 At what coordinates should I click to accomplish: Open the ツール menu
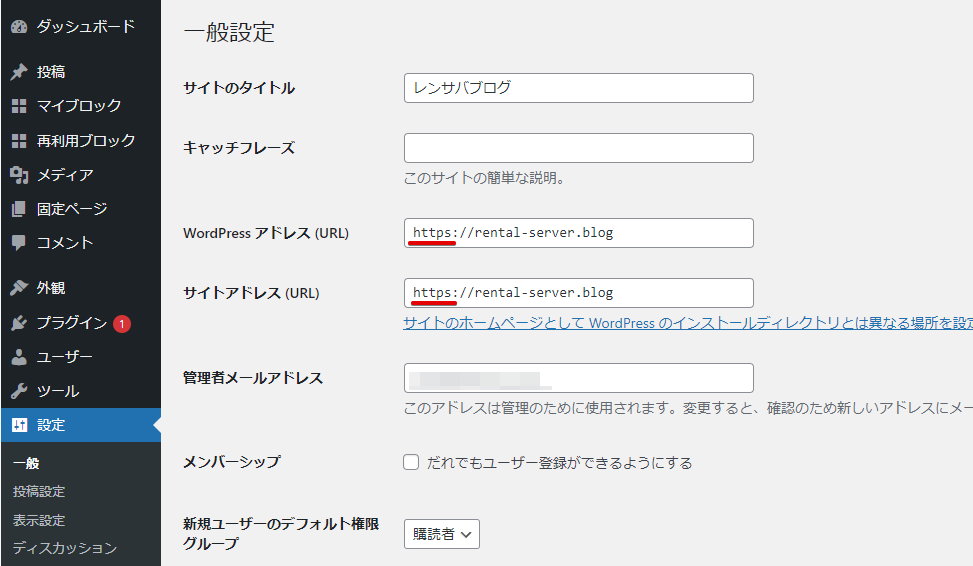point(58,391)
